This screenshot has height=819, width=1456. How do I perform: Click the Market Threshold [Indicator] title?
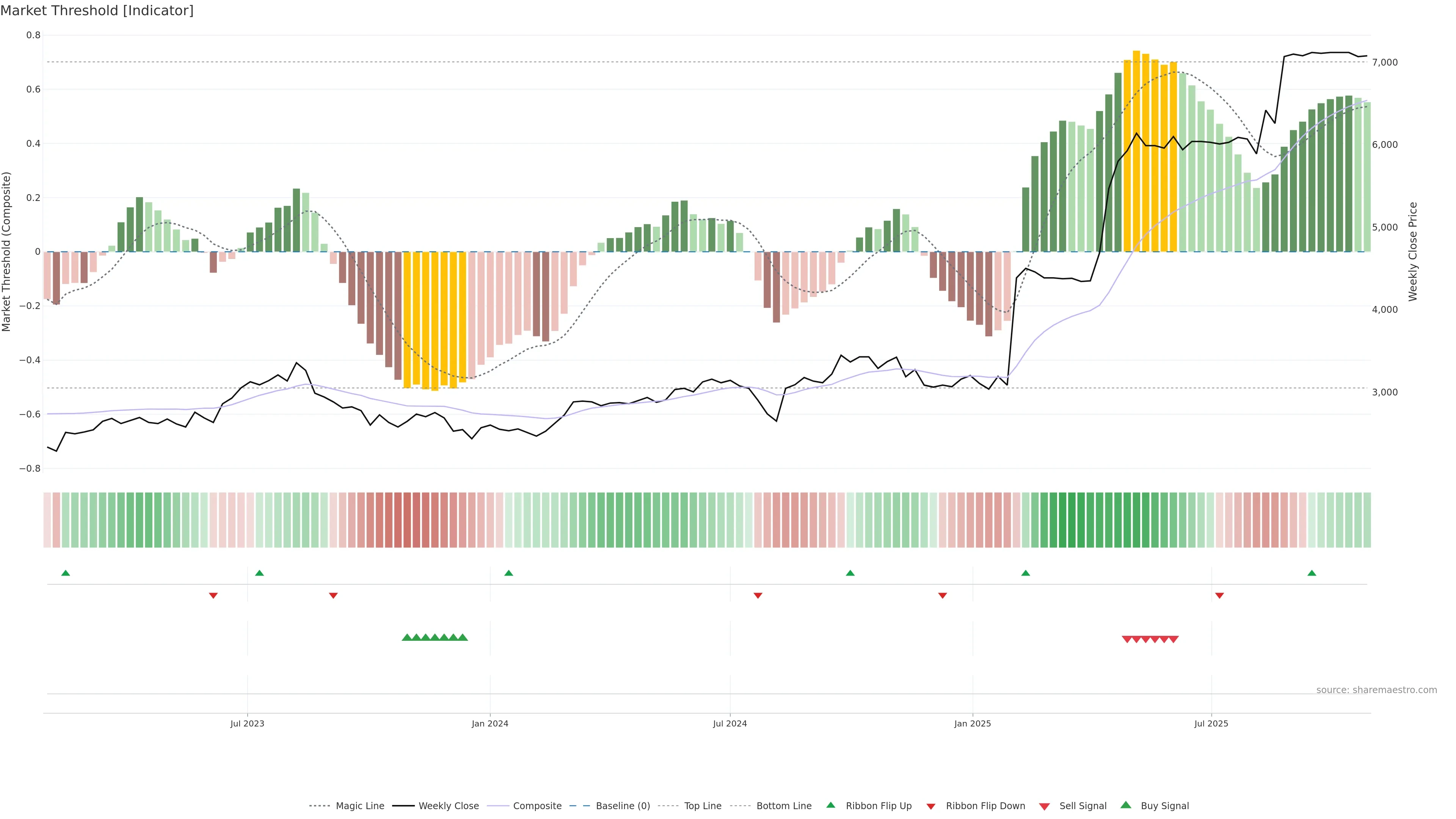click(97, 10)
